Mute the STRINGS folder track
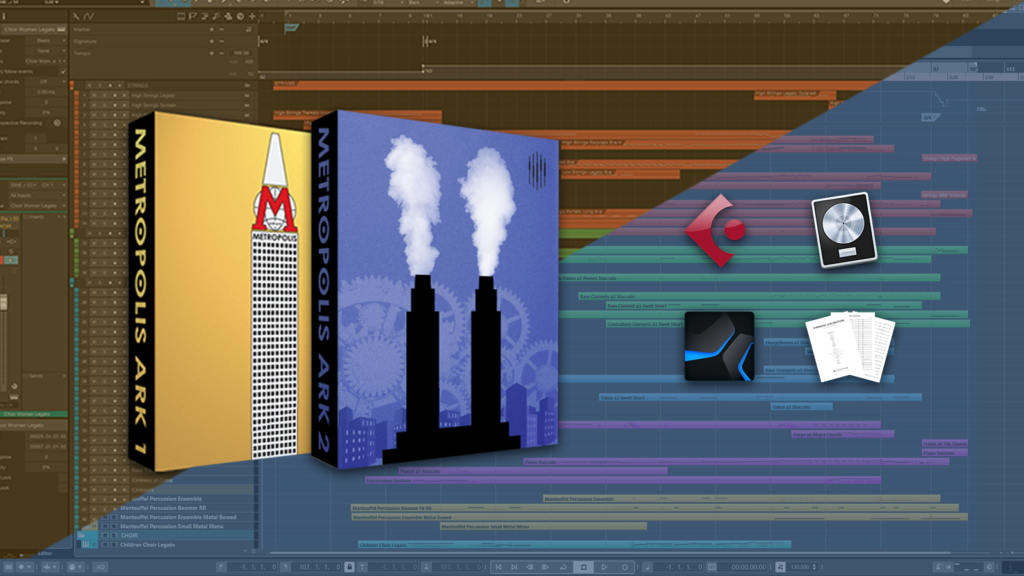The width and height of the screenshot is (1024, 576). coord(91,86)
